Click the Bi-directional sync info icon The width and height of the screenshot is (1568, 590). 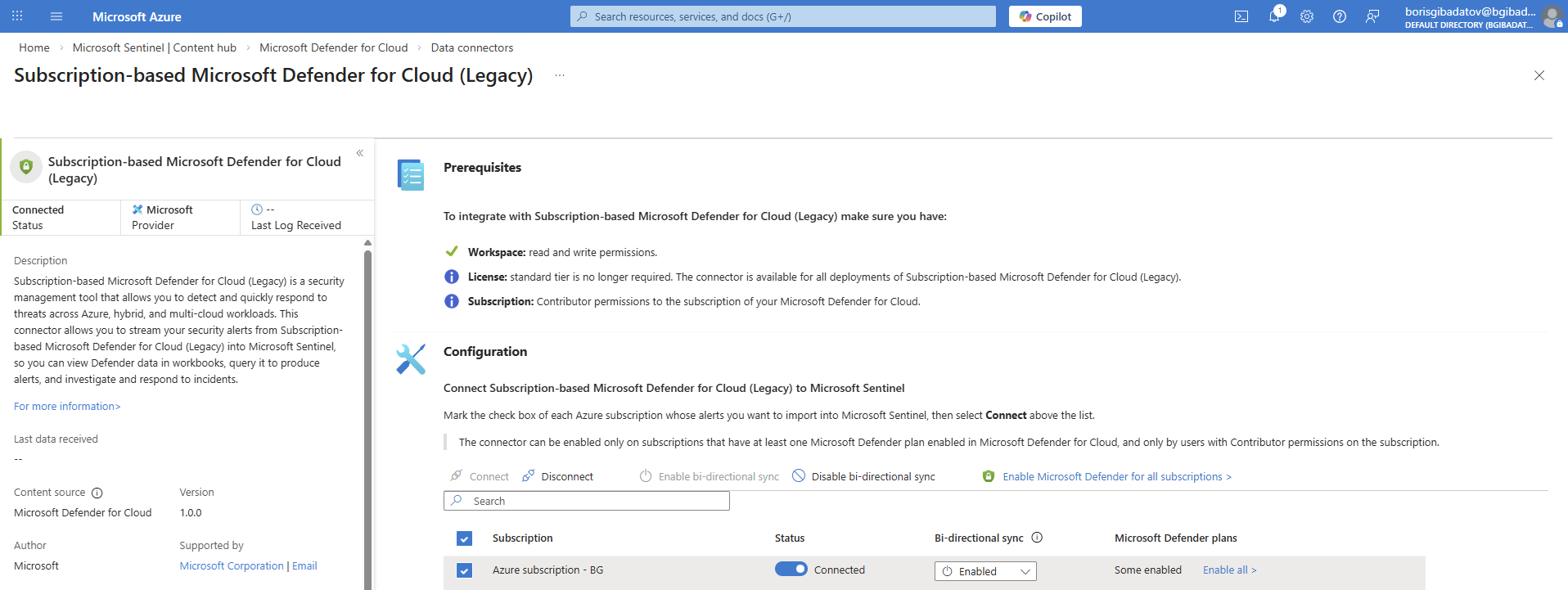point(1037,538)
